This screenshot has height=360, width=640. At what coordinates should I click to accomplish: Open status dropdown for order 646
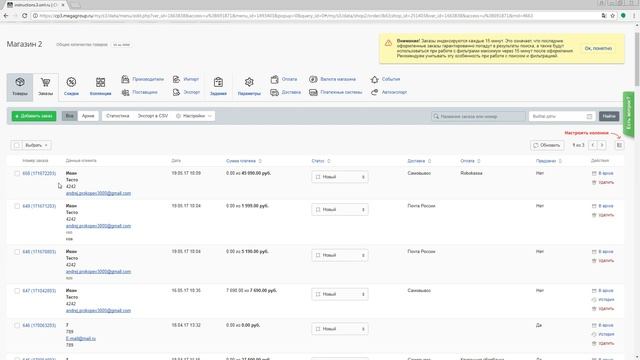pos(340,329)
